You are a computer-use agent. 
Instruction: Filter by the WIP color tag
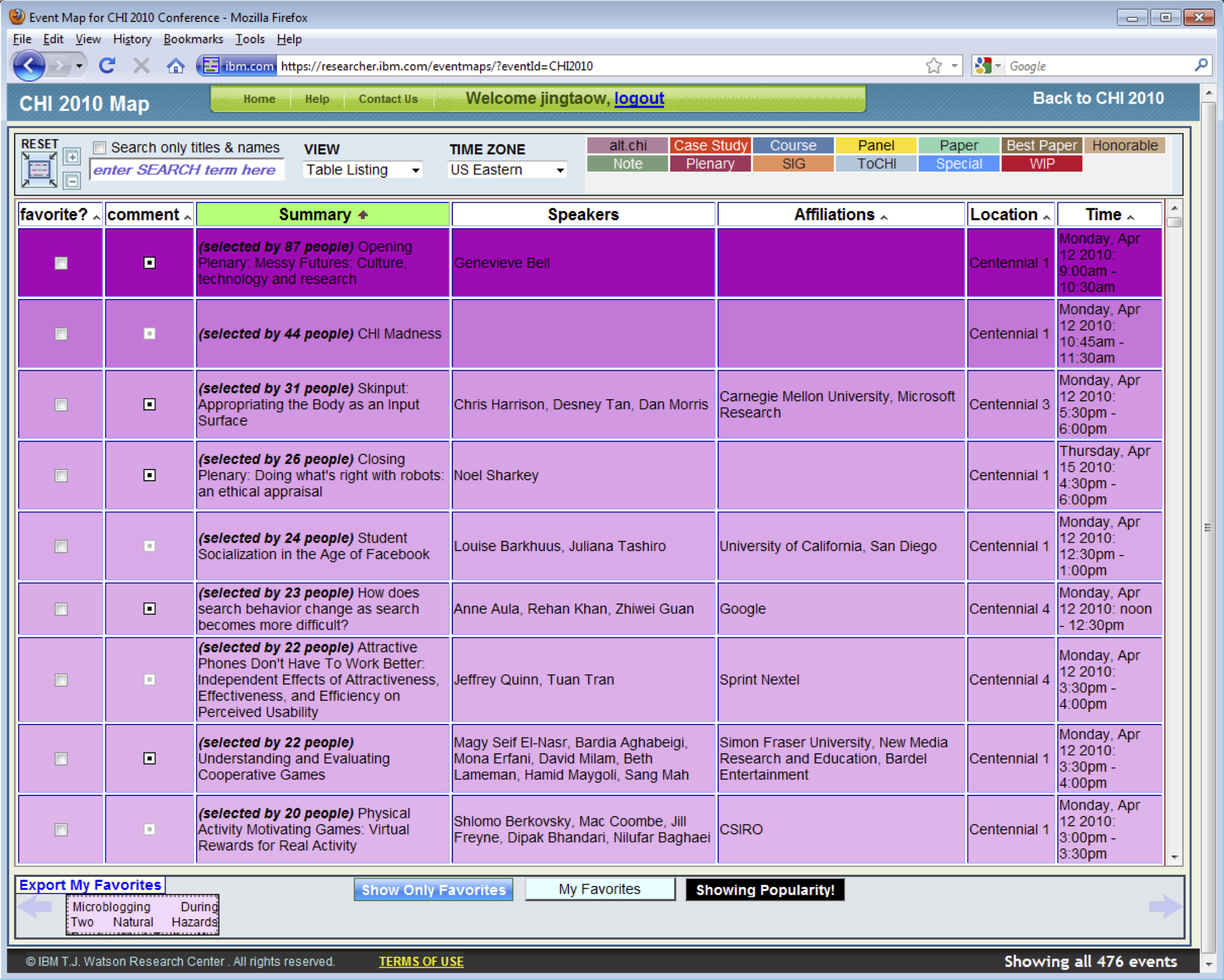1042,164
